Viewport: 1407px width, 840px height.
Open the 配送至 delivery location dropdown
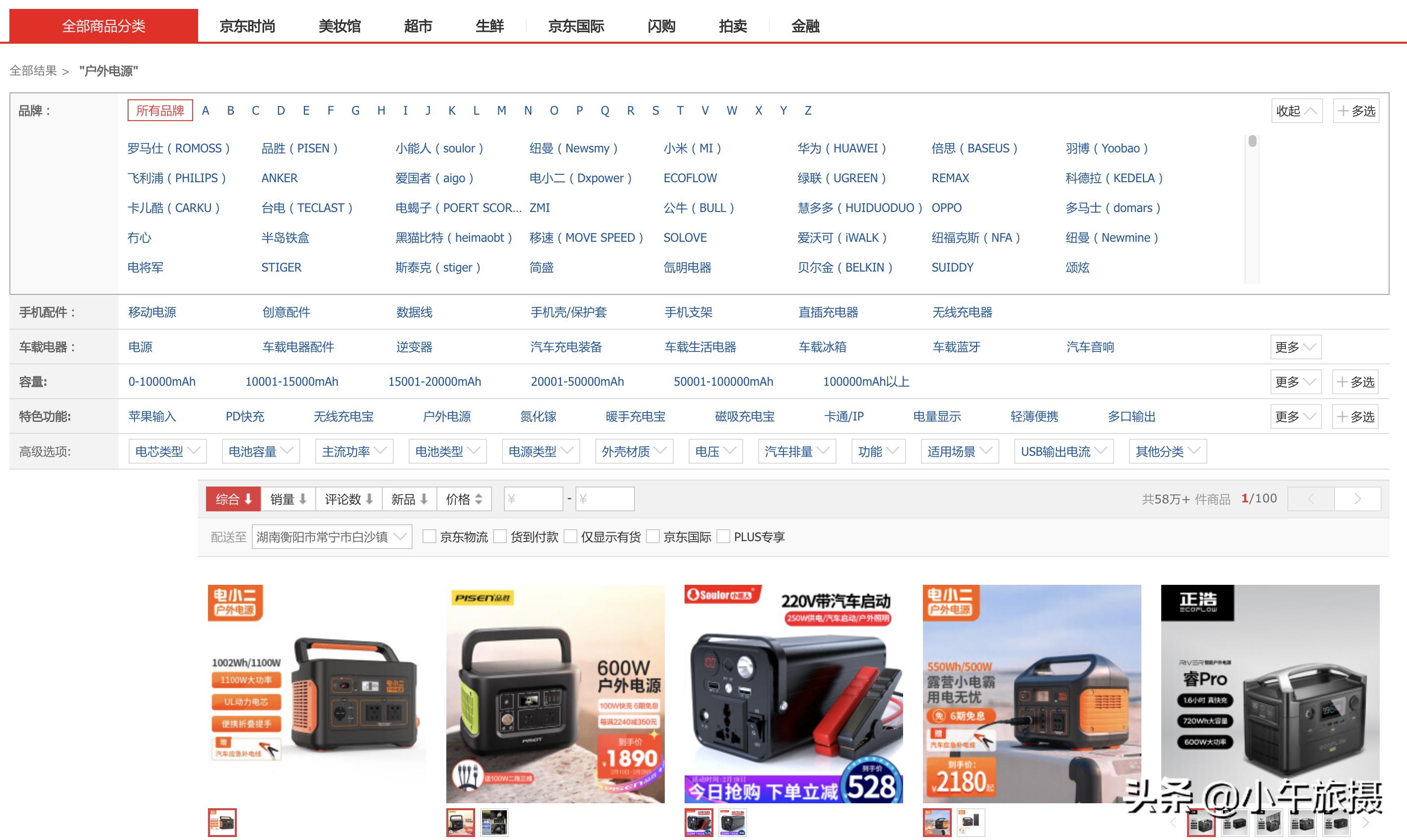click(x=332, y=537)
